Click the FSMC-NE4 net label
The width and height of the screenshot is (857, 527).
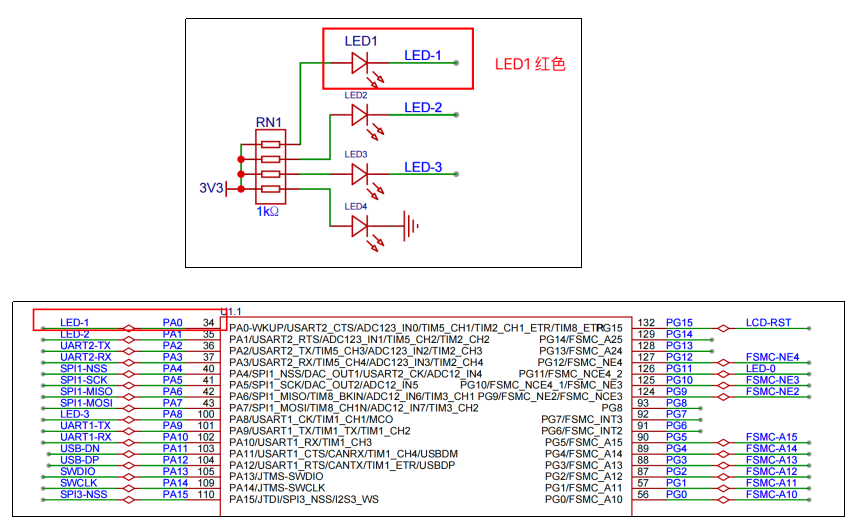pyautogui.click(x=772, y=357)
